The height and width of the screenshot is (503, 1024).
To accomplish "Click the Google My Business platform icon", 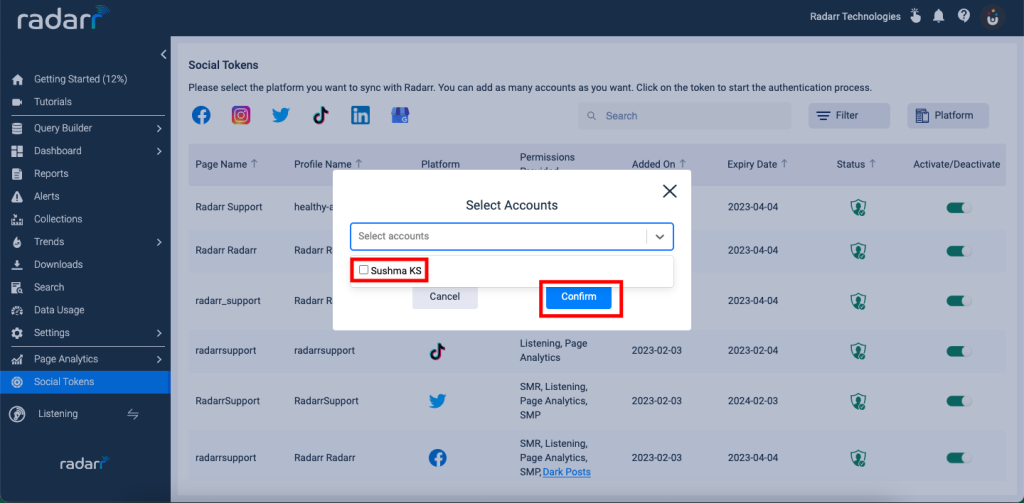I will (x=400, y=116).
